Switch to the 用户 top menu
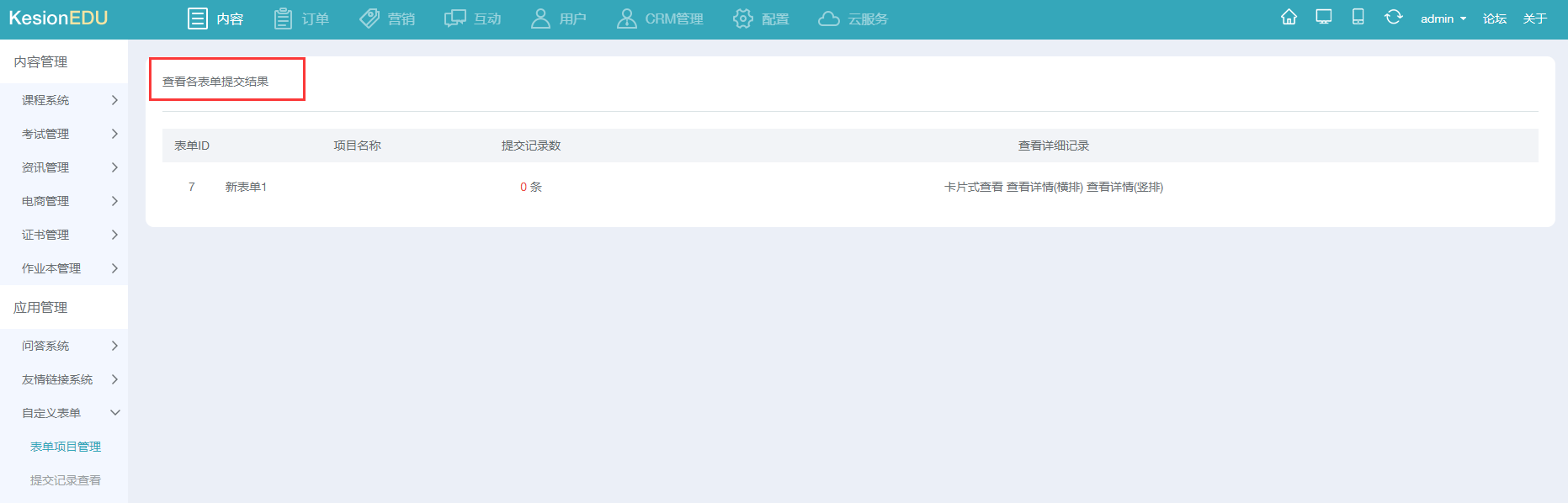Viewport: 1568px width, 503px height. tap(558, 19)
